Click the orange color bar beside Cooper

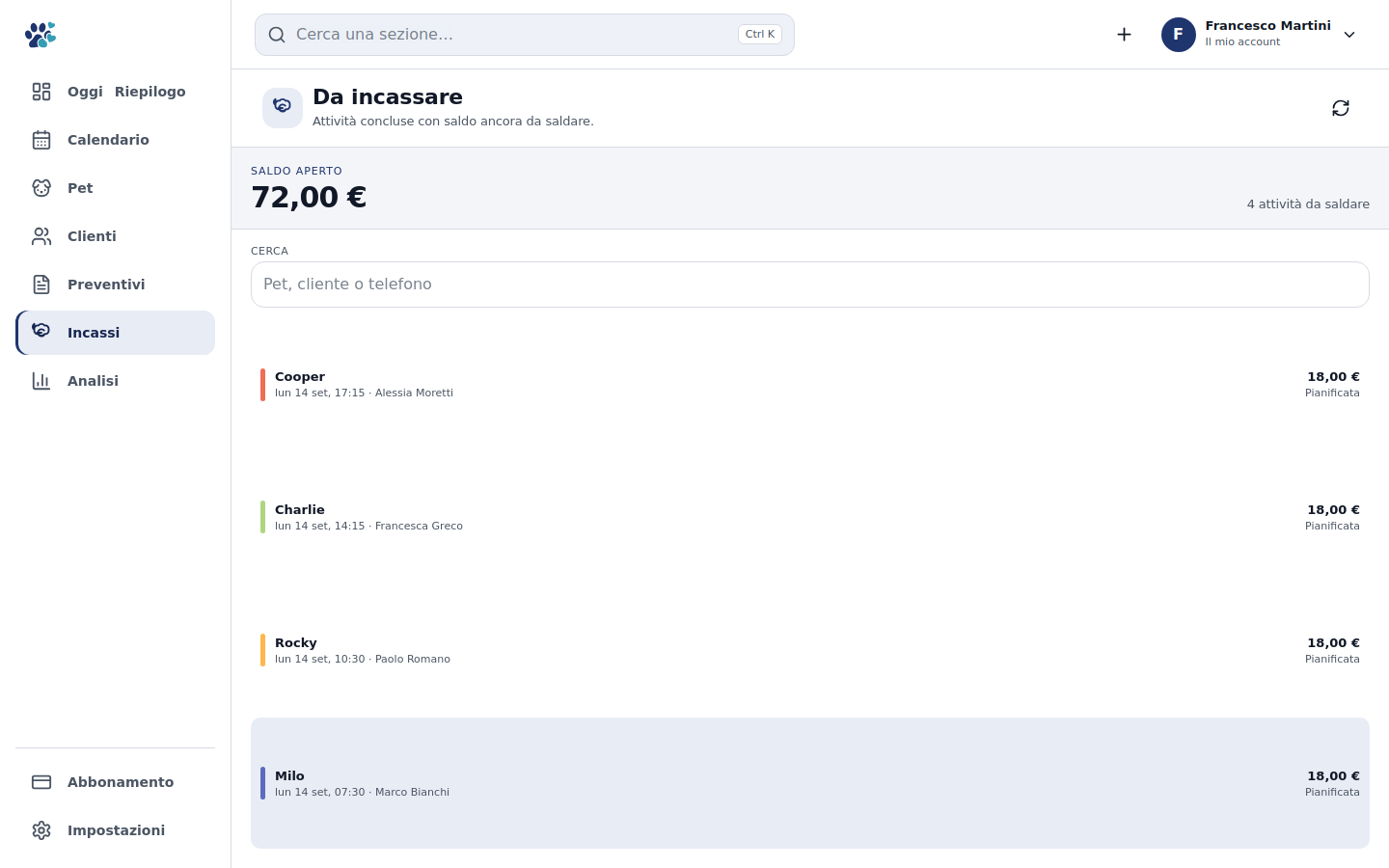click(x=262, y=384)
